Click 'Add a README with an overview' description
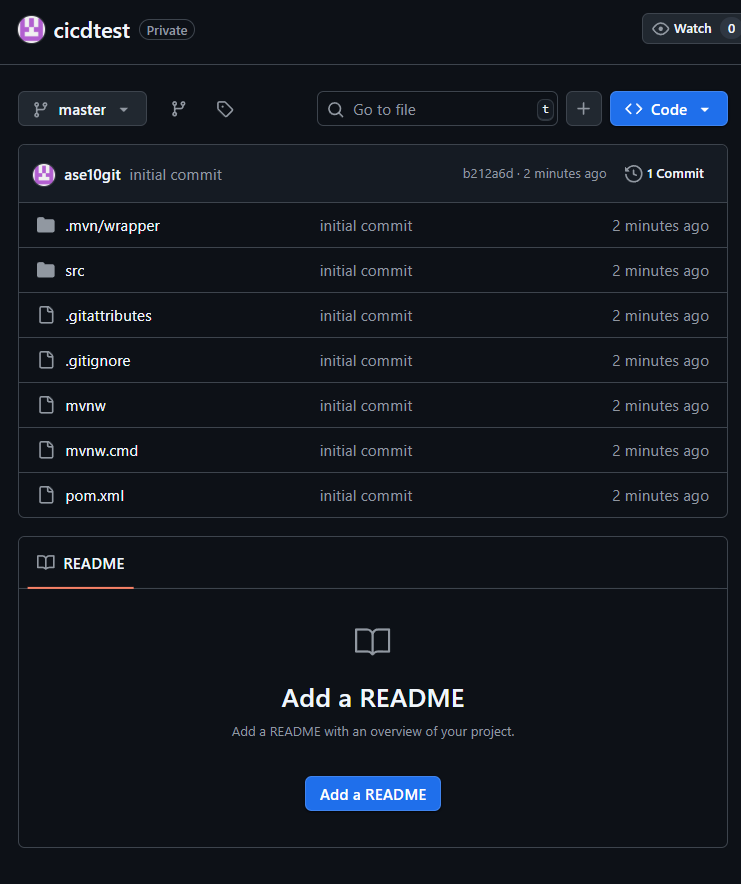This screenshot has height=884, width=741. [373, 731]
